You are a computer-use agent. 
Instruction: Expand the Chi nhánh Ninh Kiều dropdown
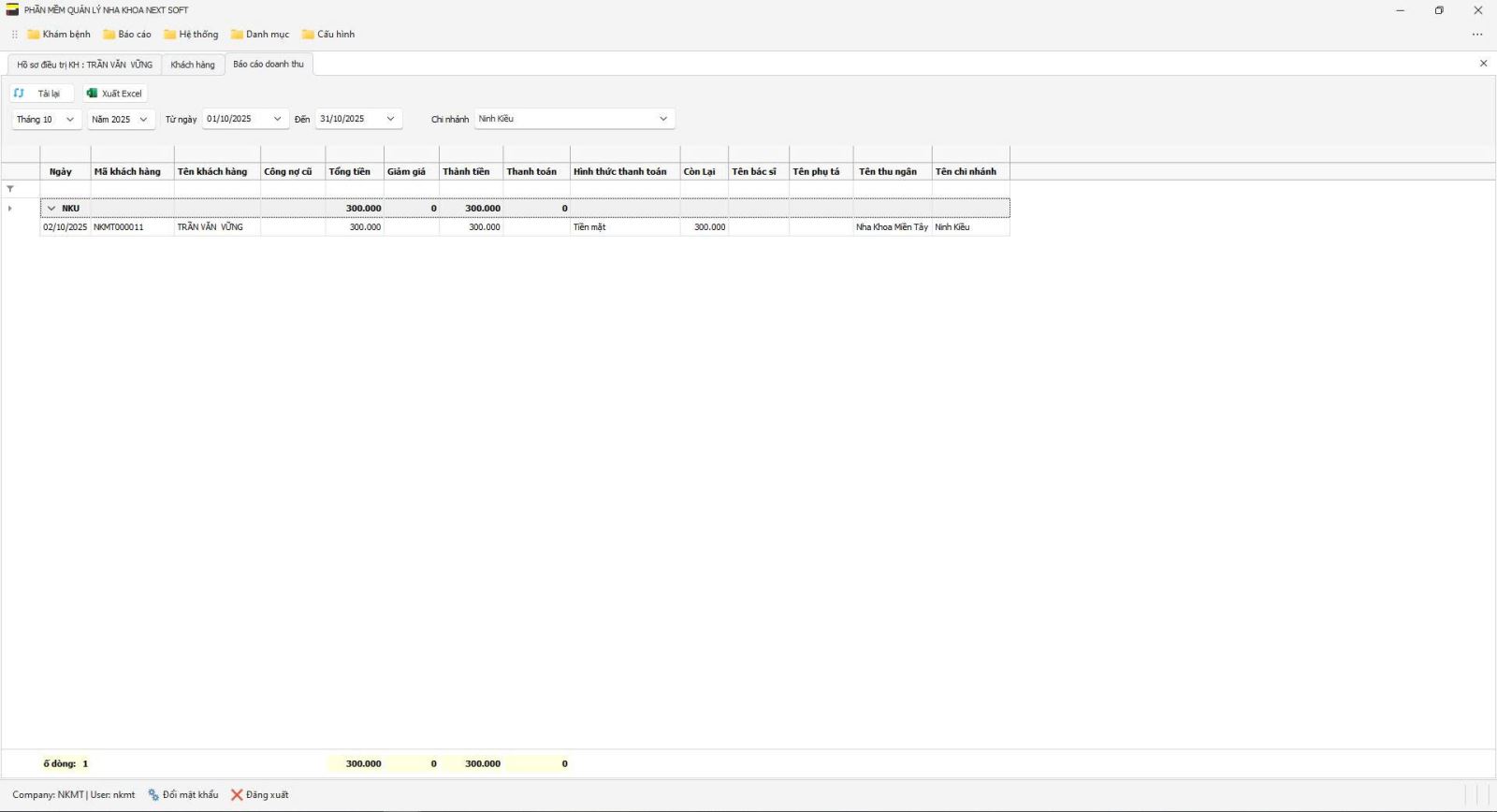663,119
